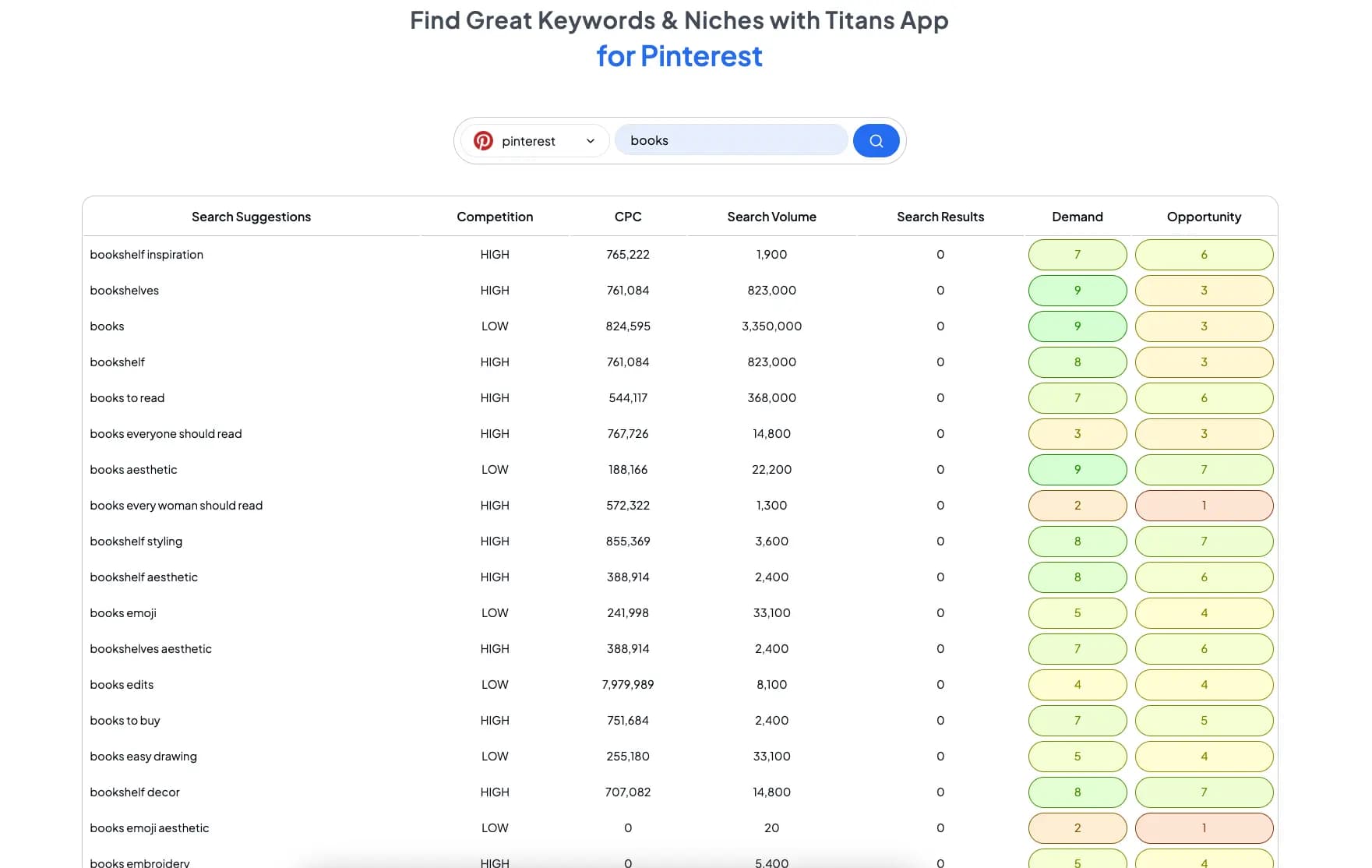The width and height of the screenshot is (1372, 868).
Task: Select 'books everyone should read' keyword
Action: click(x=166, y=434)
